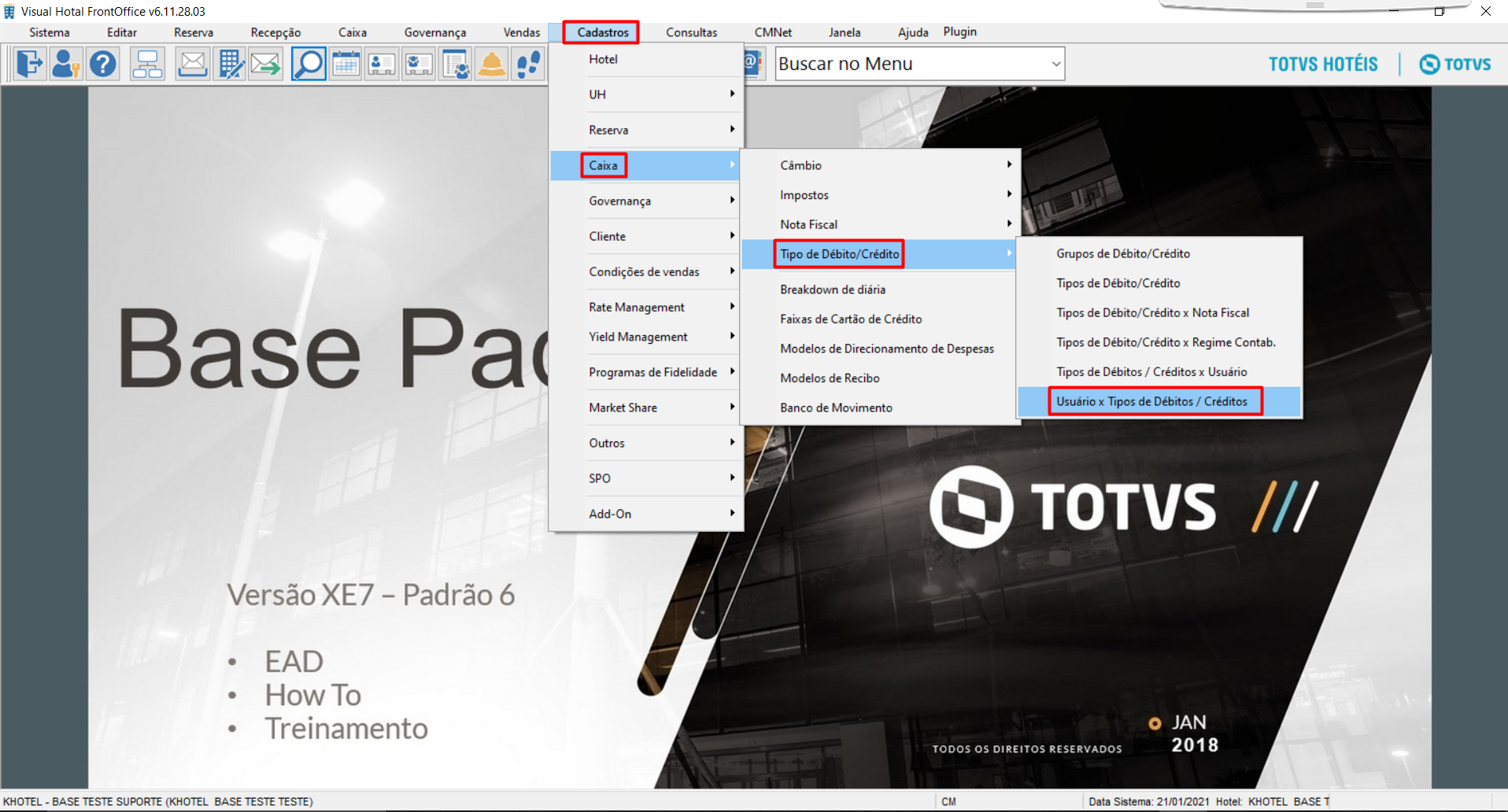Click the Cadastros menu

click(603, 32)
